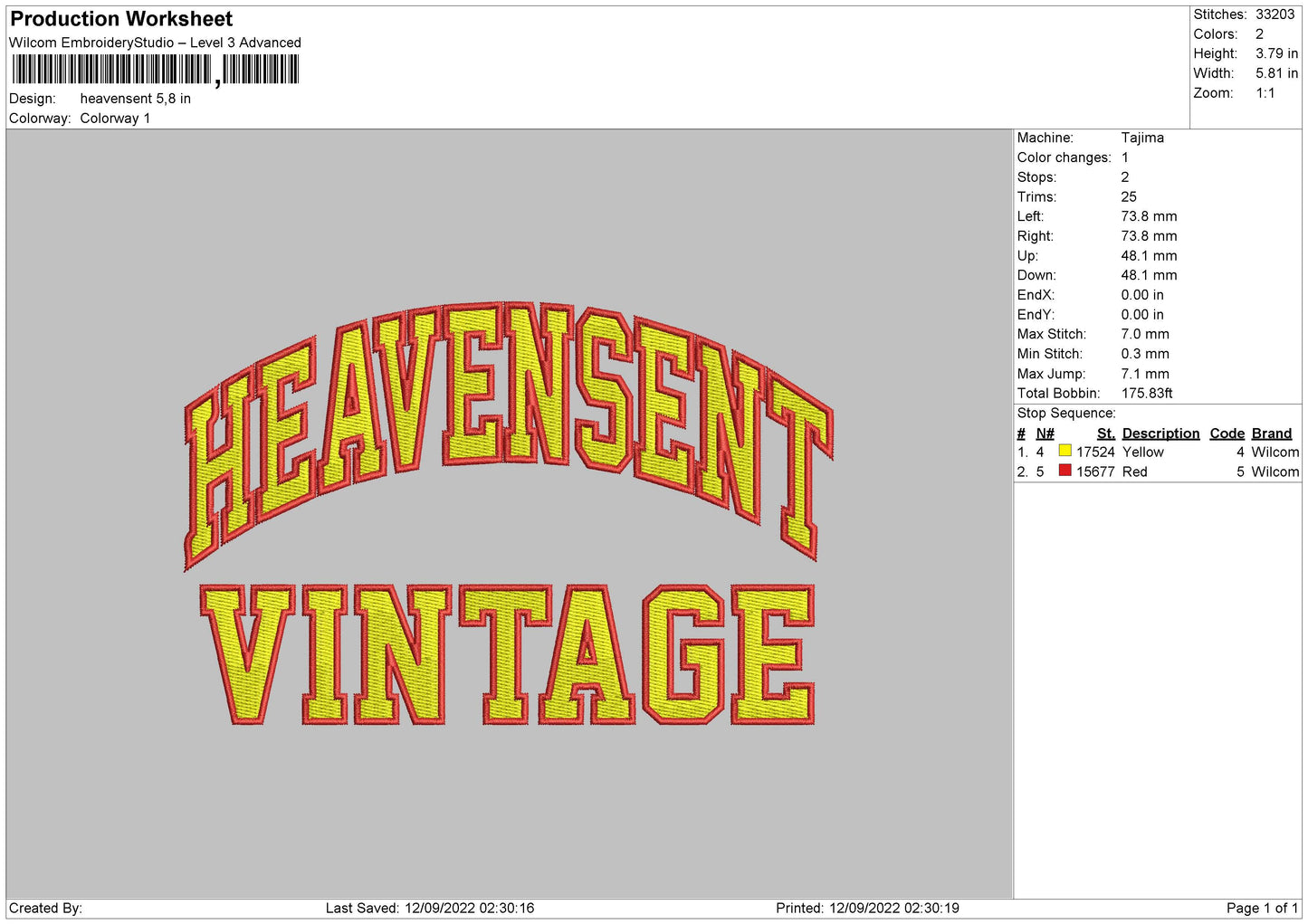This screenshot has height=924, width=1308.
Task: Click the Description column header
Action: [x=1160, y=433]
